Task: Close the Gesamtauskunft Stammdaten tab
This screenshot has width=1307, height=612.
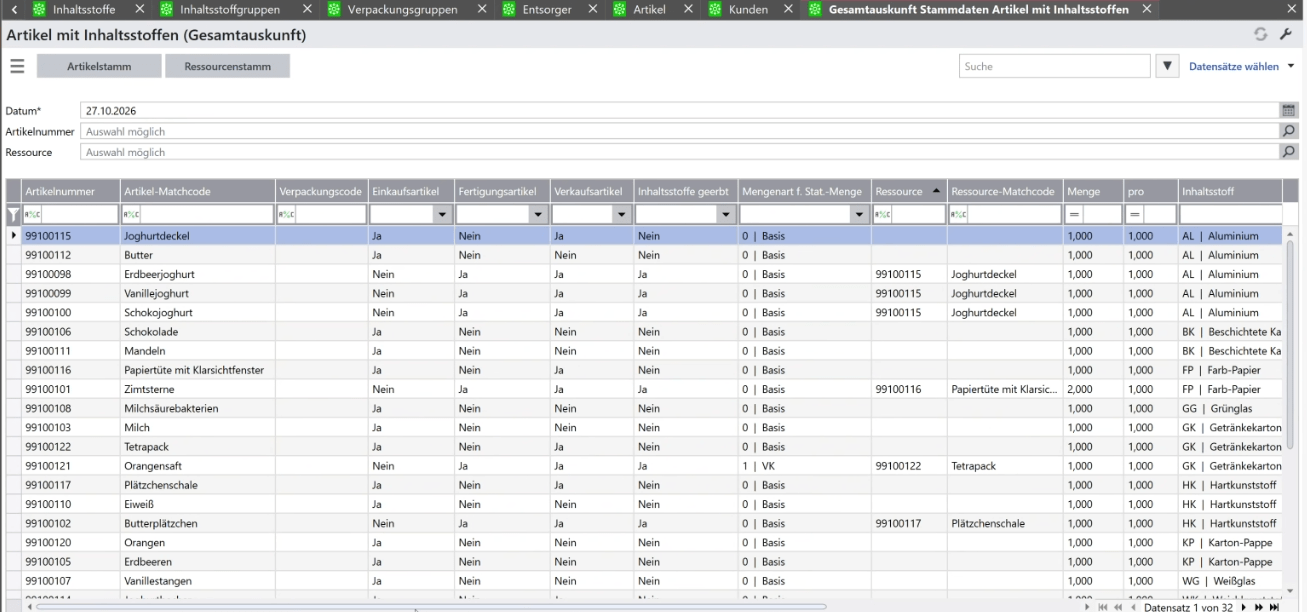Action: pos(1146,9)
